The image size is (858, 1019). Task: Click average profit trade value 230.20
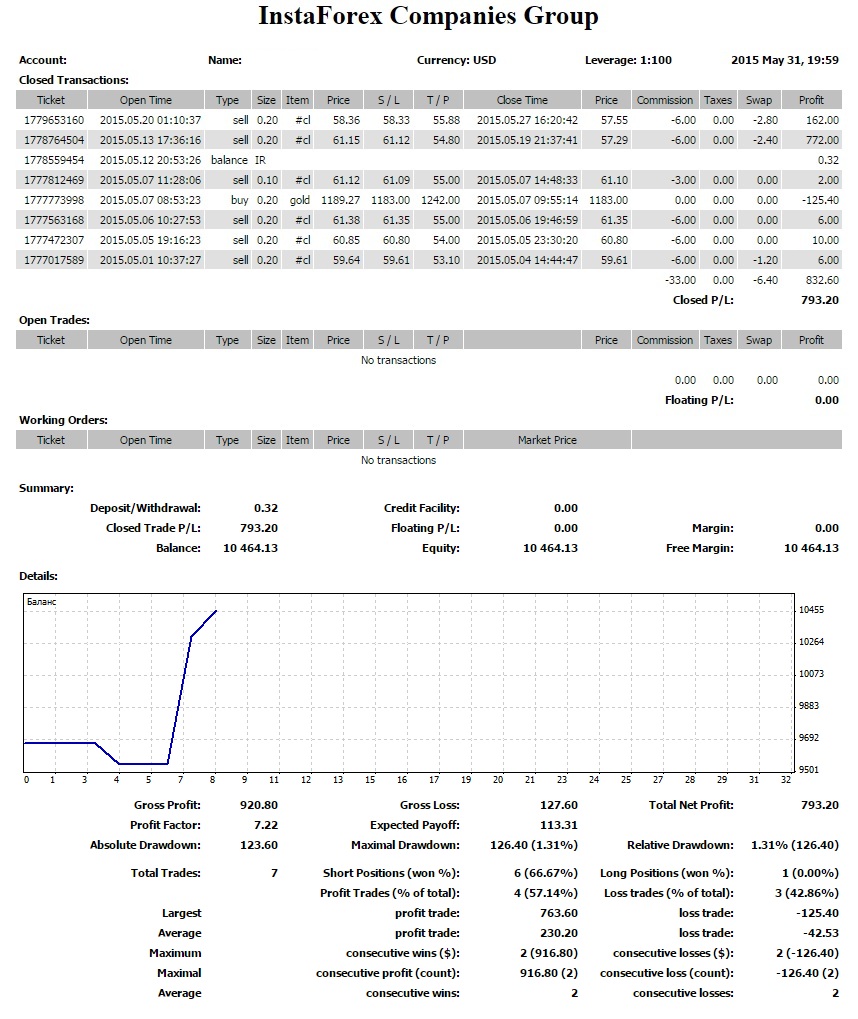click(558, 934)
